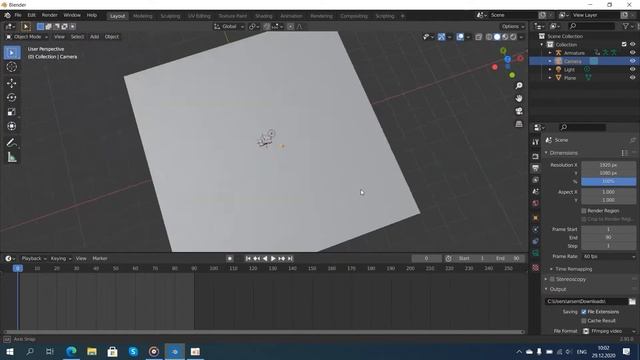The height and width of the screenshot is (360, 640).
Task: Open File Explorer from taskbar
Action: point(92,351)
